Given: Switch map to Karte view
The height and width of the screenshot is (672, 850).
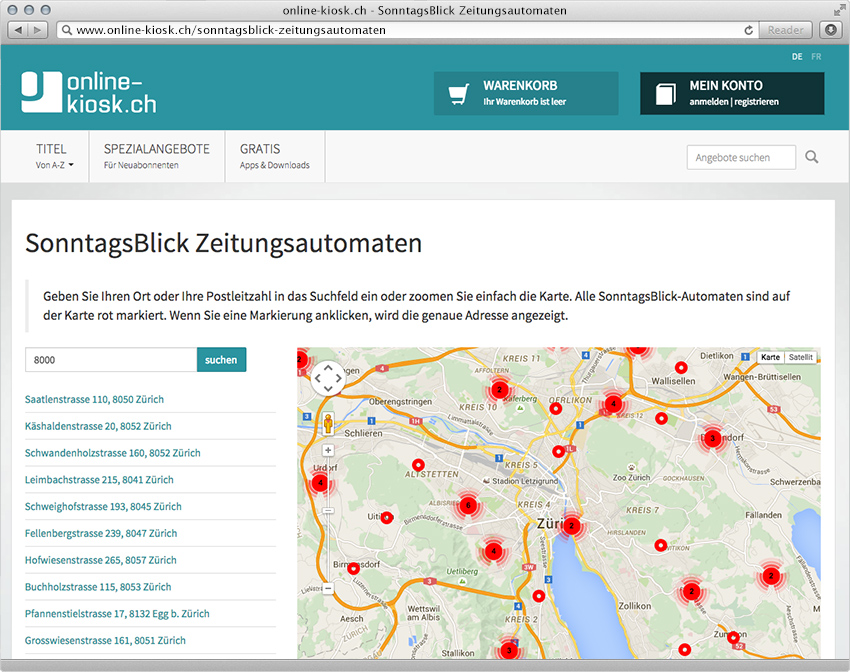Looking at the screenshot, I should pos(770,357).
